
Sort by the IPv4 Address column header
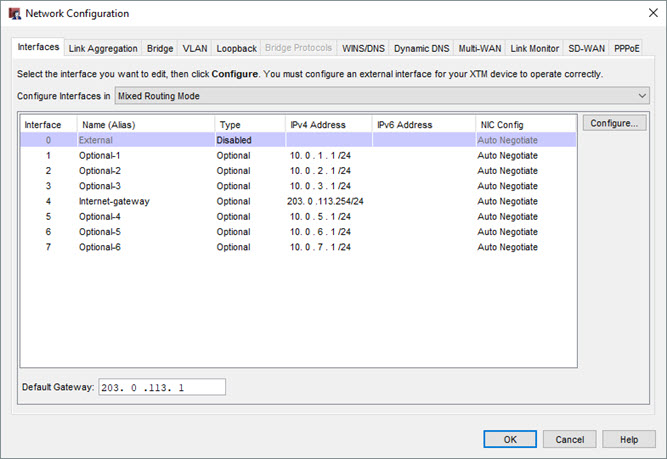(x=327, y=125)
